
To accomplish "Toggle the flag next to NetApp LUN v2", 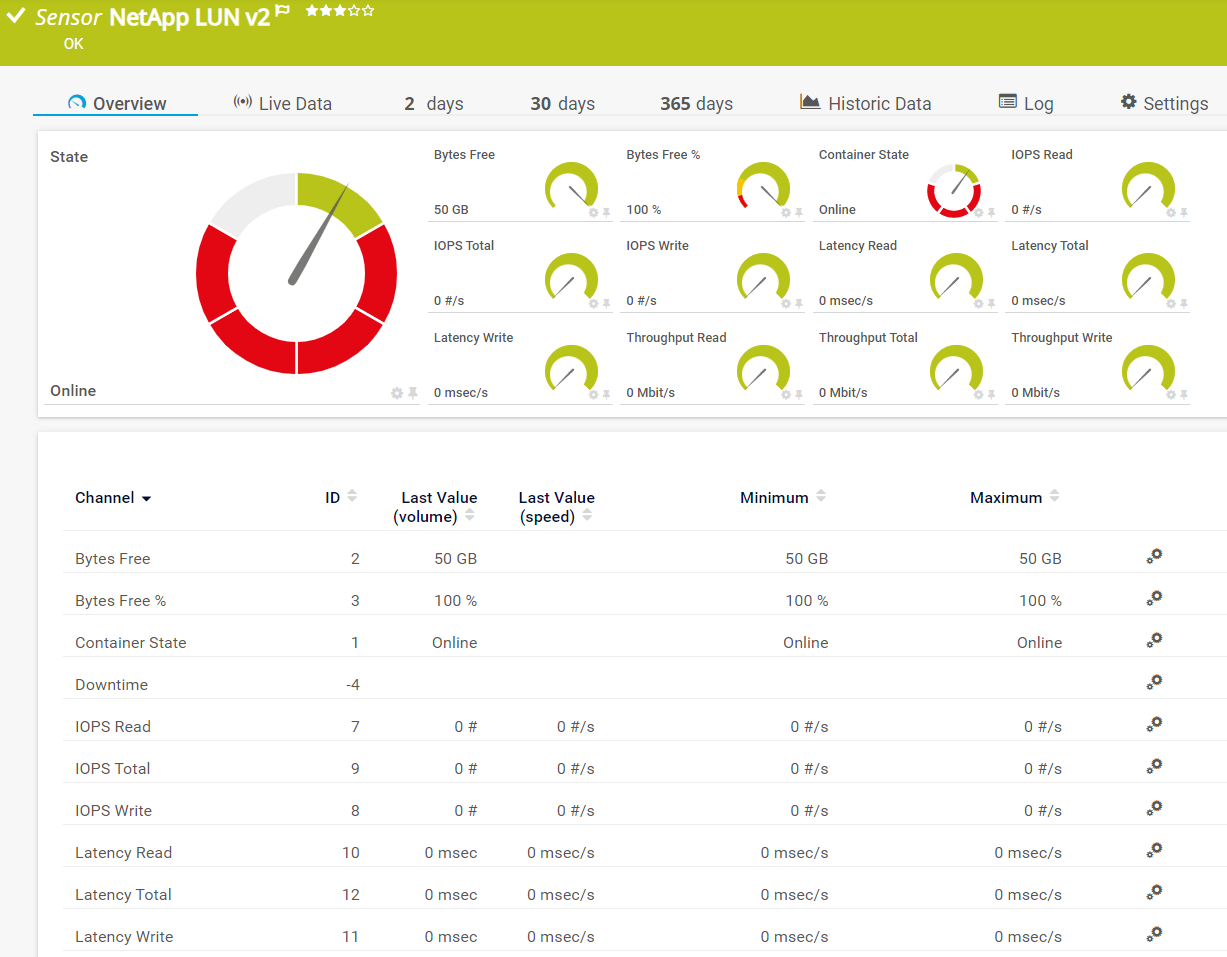I will pos(283,12).
